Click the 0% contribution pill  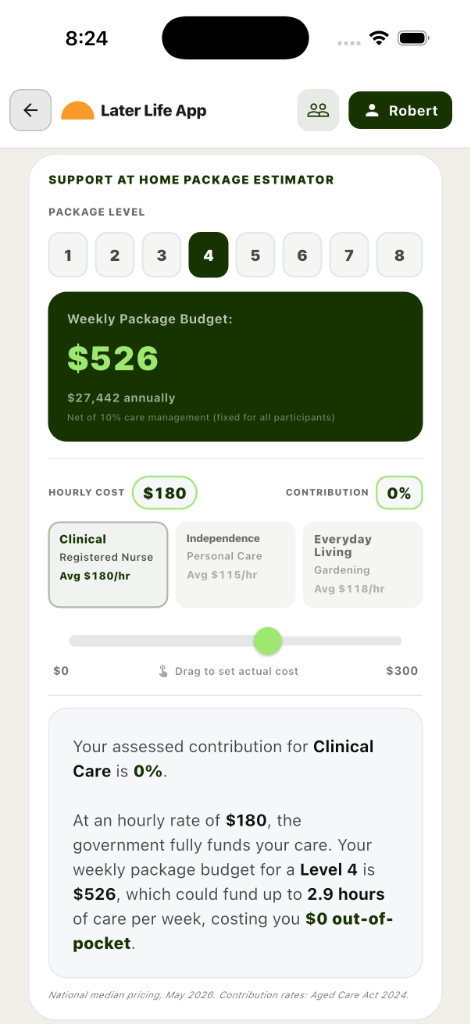point(399,493)
